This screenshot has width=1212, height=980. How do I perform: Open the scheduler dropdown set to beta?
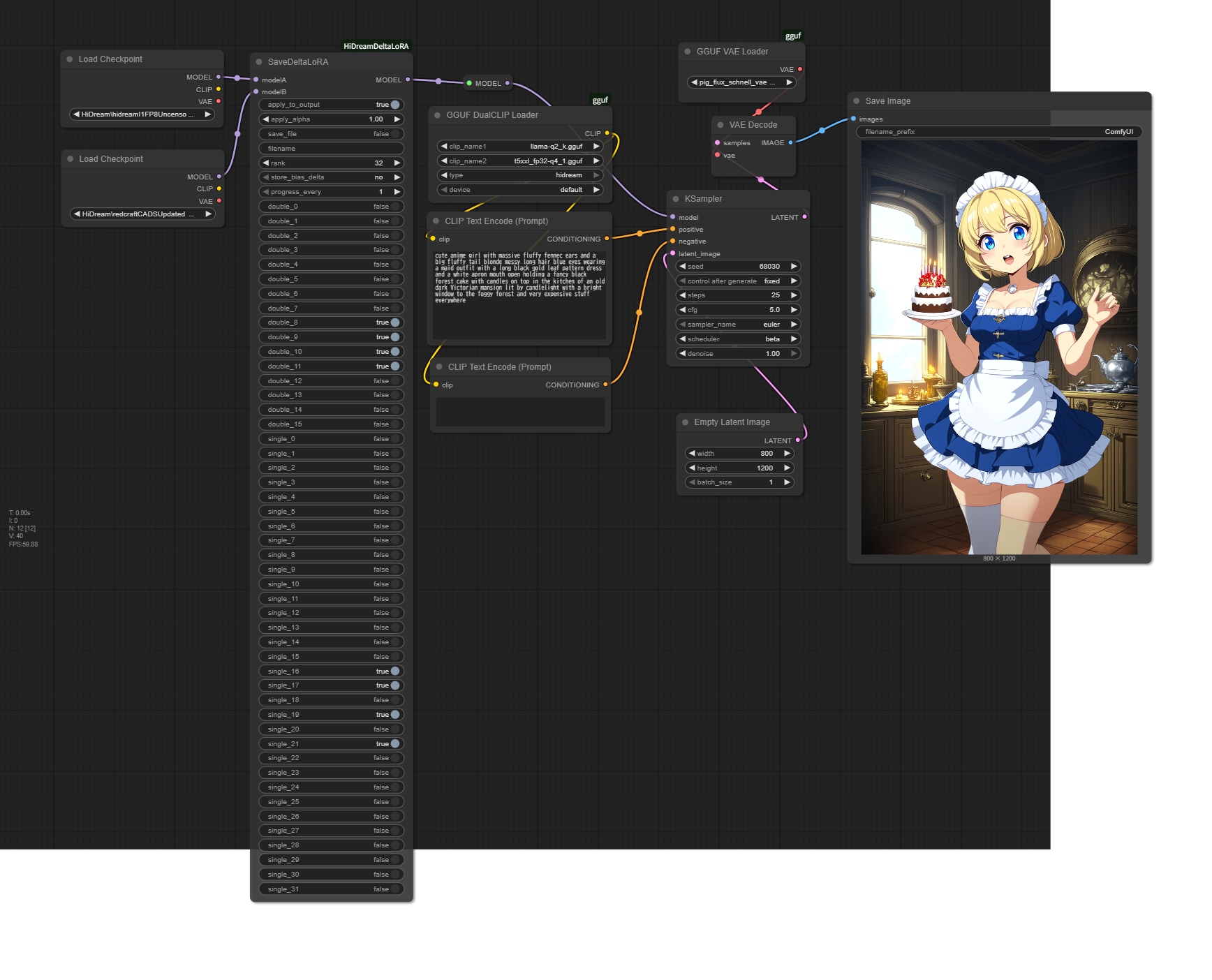(738, 339)
